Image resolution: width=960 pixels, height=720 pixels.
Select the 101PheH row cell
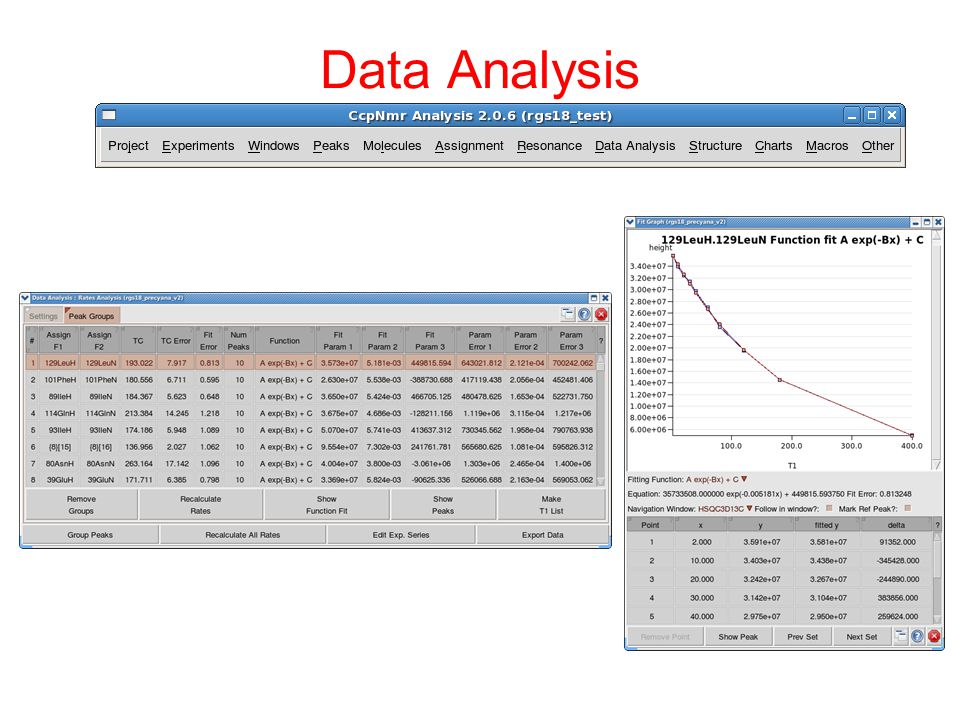point(59,380)
